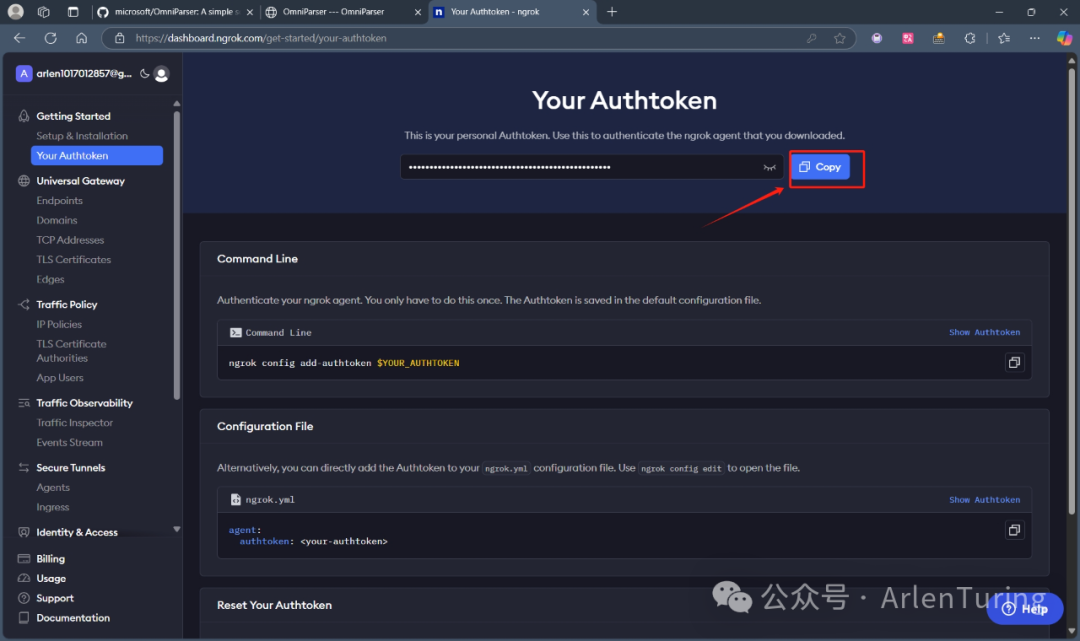1080x641 pixels.
Task: Copy the ngrok config add-authtoken command
Action: [x=1014, y=363]
